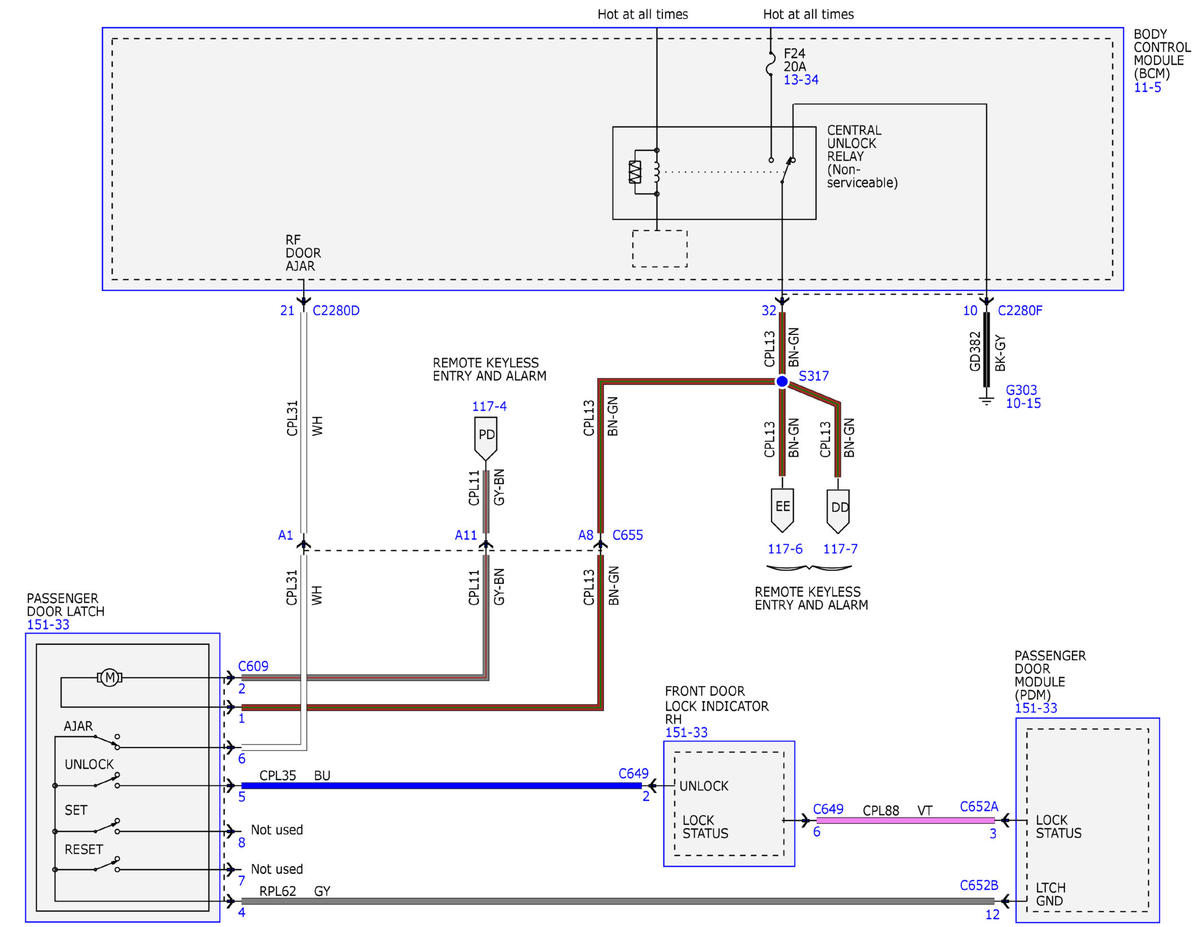
Task: Follow the 117-7 reference link
Action: click(x=840, y=549)
